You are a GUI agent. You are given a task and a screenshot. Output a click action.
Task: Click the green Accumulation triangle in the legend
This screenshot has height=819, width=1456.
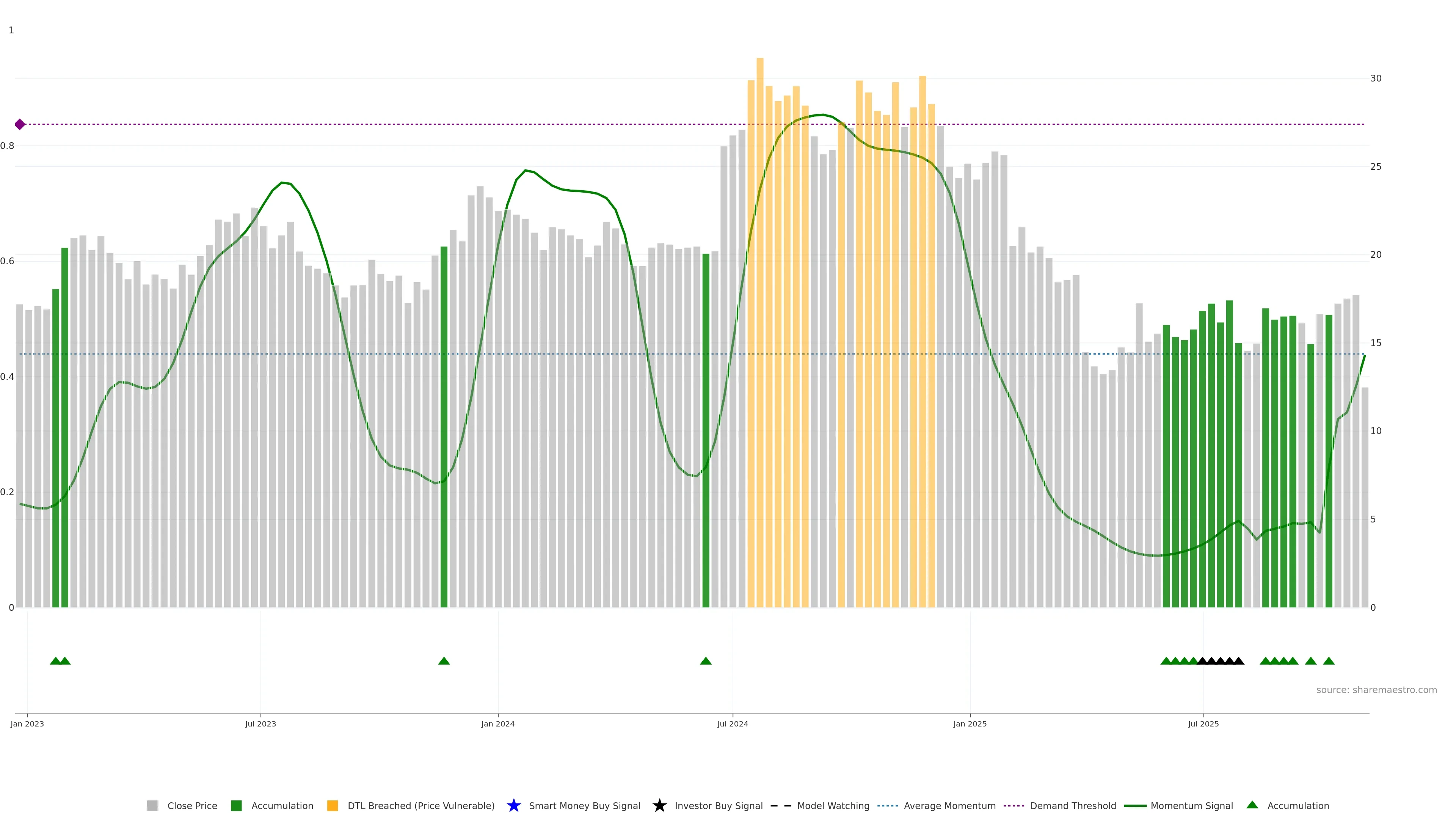click(x=1252, y=805)
